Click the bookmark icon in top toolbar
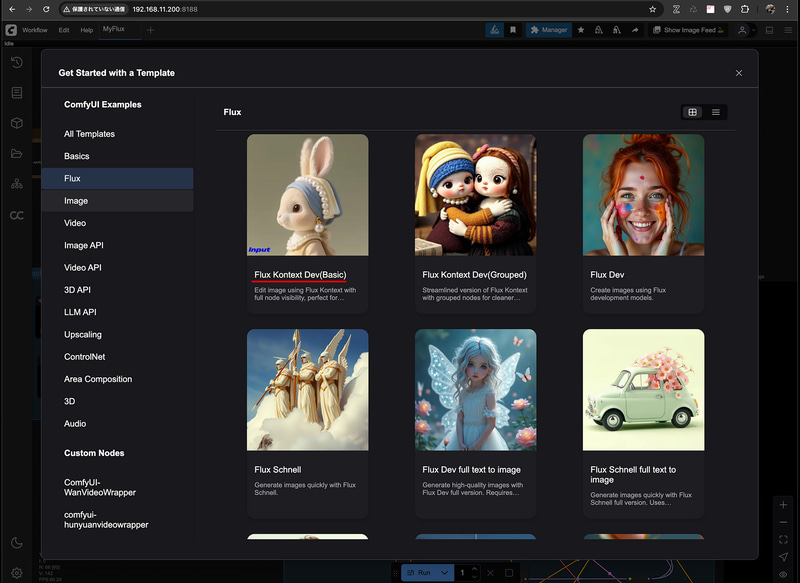 [x=513, y=30]
